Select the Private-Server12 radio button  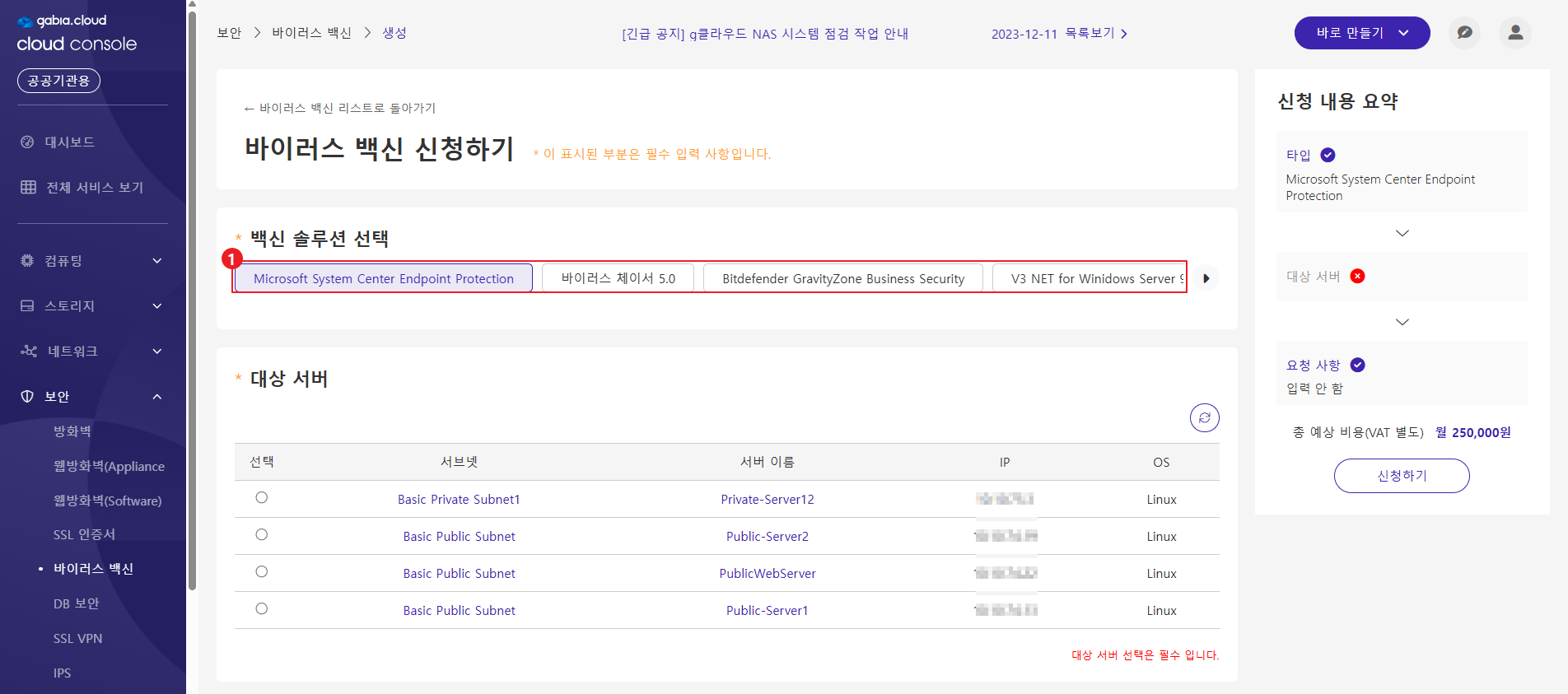[261, 497]
